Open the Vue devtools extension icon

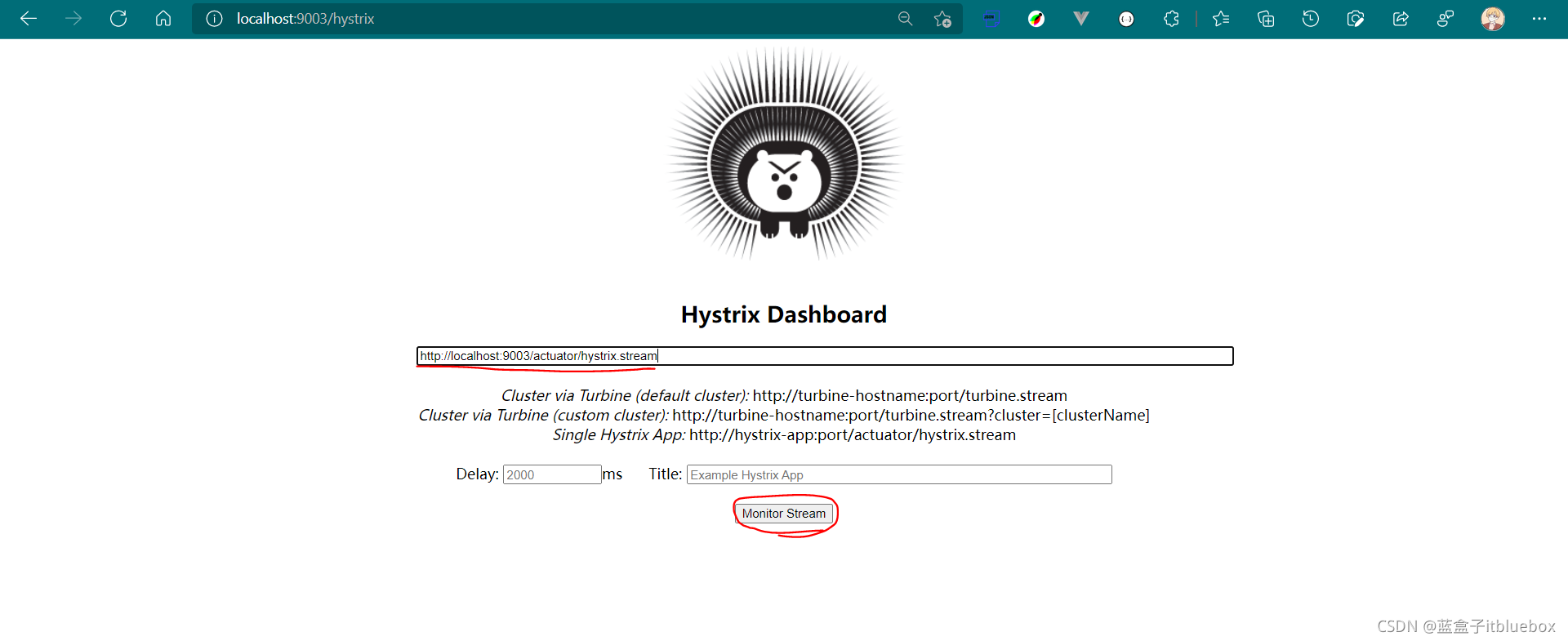tap(1081, 19)
